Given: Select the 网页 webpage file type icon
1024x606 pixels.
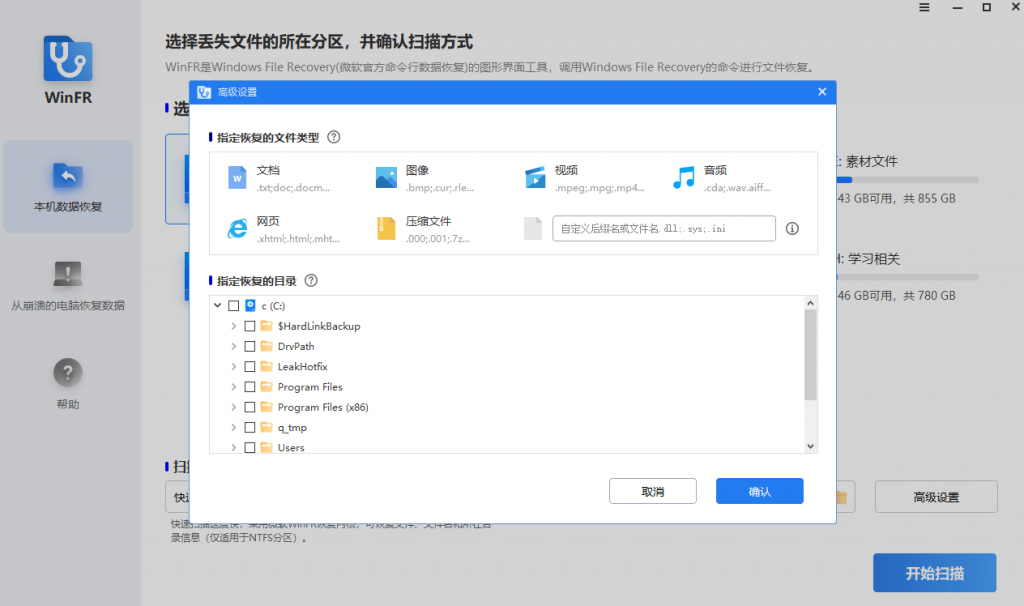Looking at the screenshot, I should [x=239, y=228].
